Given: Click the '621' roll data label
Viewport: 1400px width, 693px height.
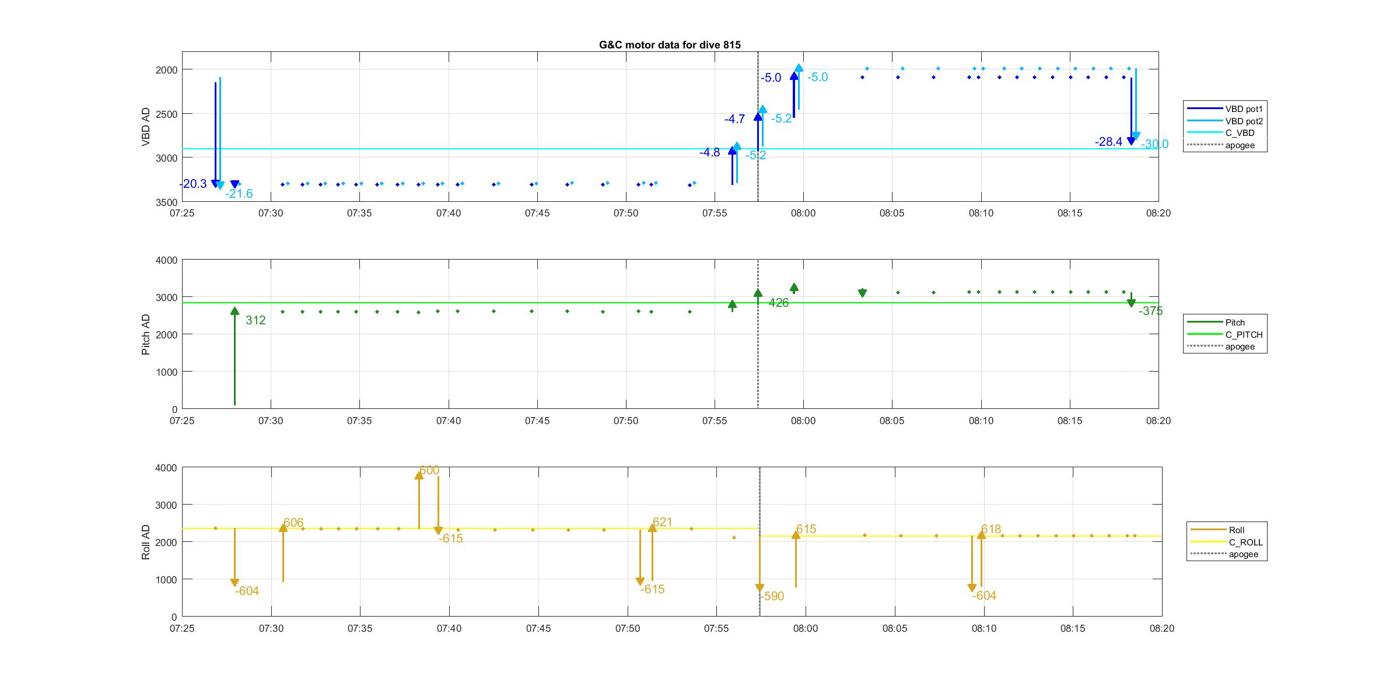Looking at the screenshot, I should coord(662,522).
